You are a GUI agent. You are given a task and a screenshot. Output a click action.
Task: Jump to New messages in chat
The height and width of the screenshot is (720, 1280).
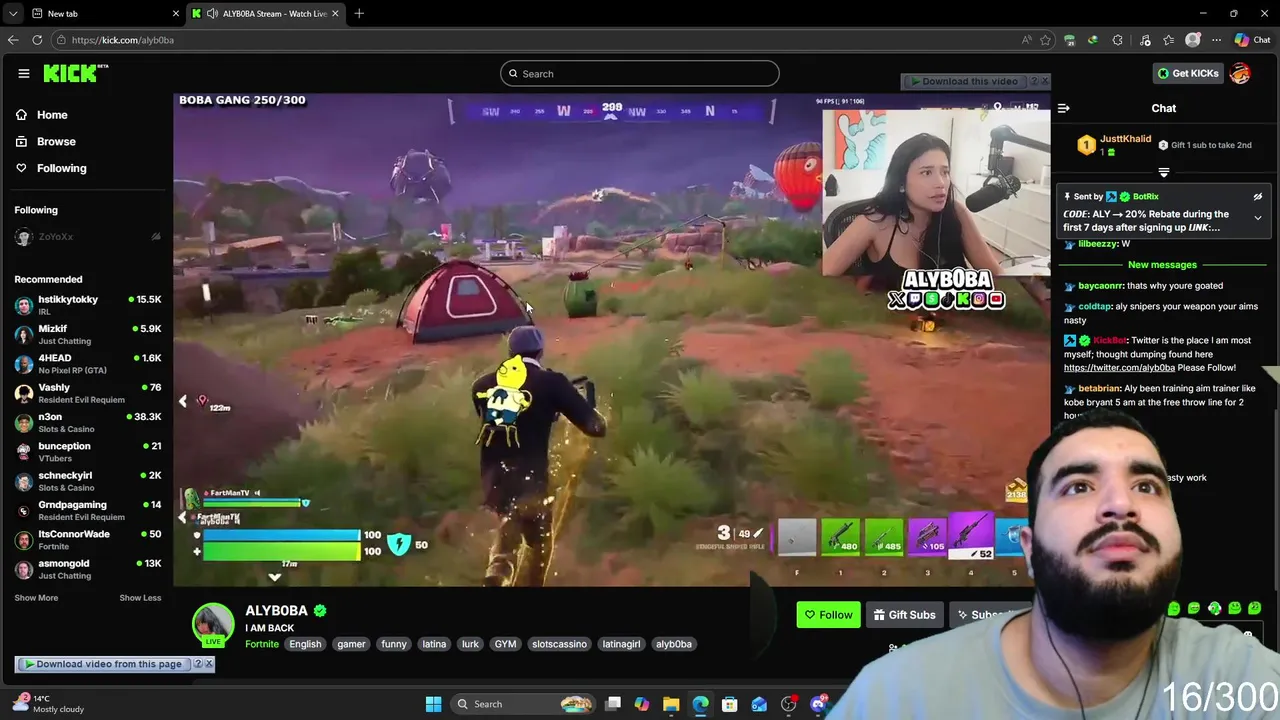(1162, 265)
